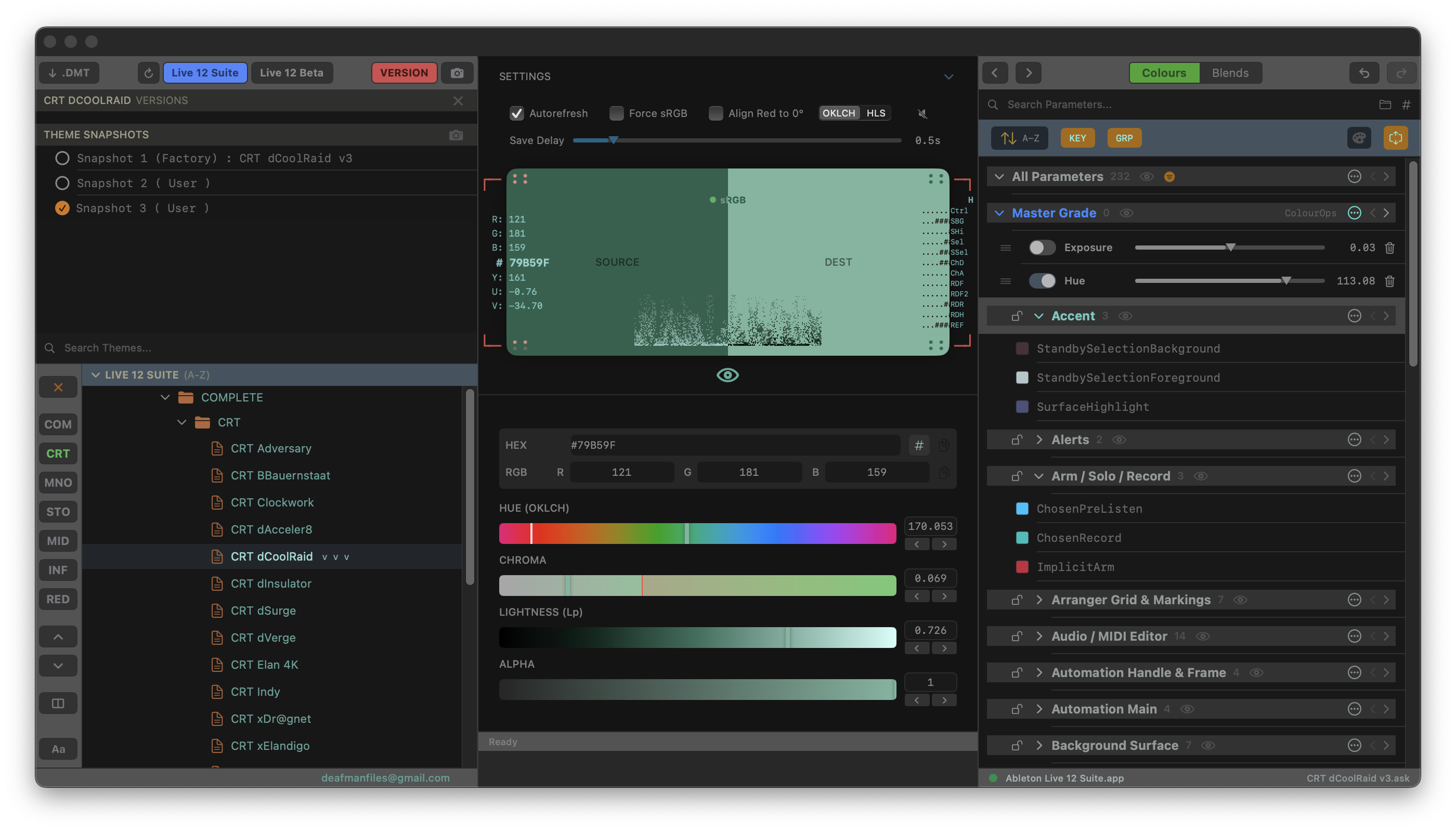Click the .DMT download button
Image resolution: width=1456 pixels, height=831 pixels.
point(69,73)
